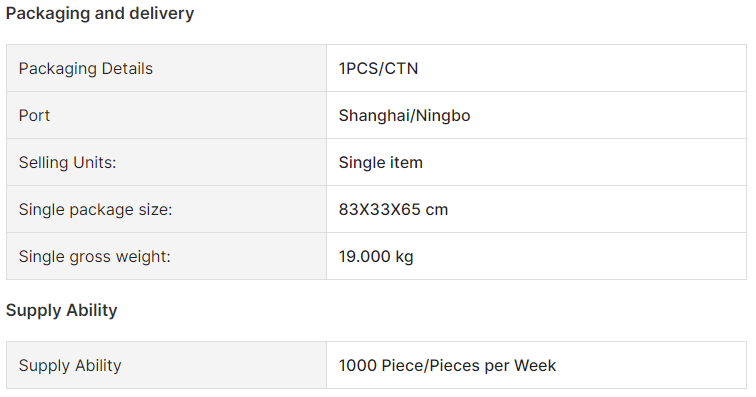Select the Single gross weight label

[x=95, y=257]
